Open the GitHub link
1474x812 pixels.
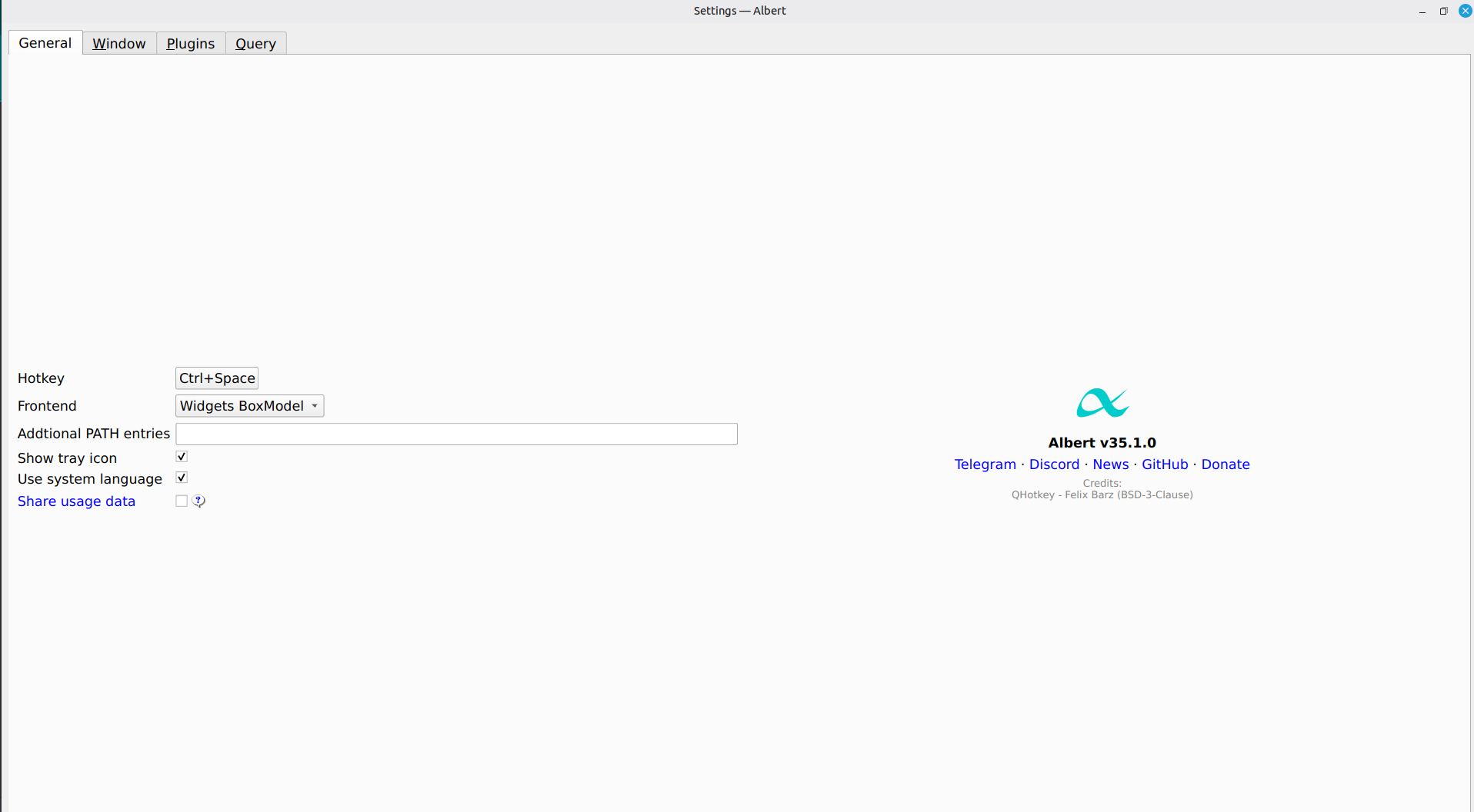coord(1165,464)
